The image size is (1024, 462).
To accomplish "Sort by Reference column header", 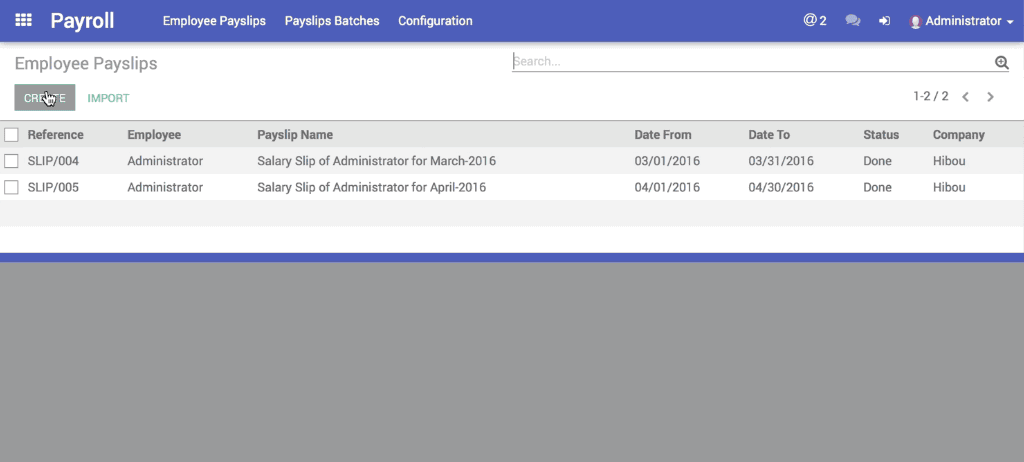I will (56, 135).
